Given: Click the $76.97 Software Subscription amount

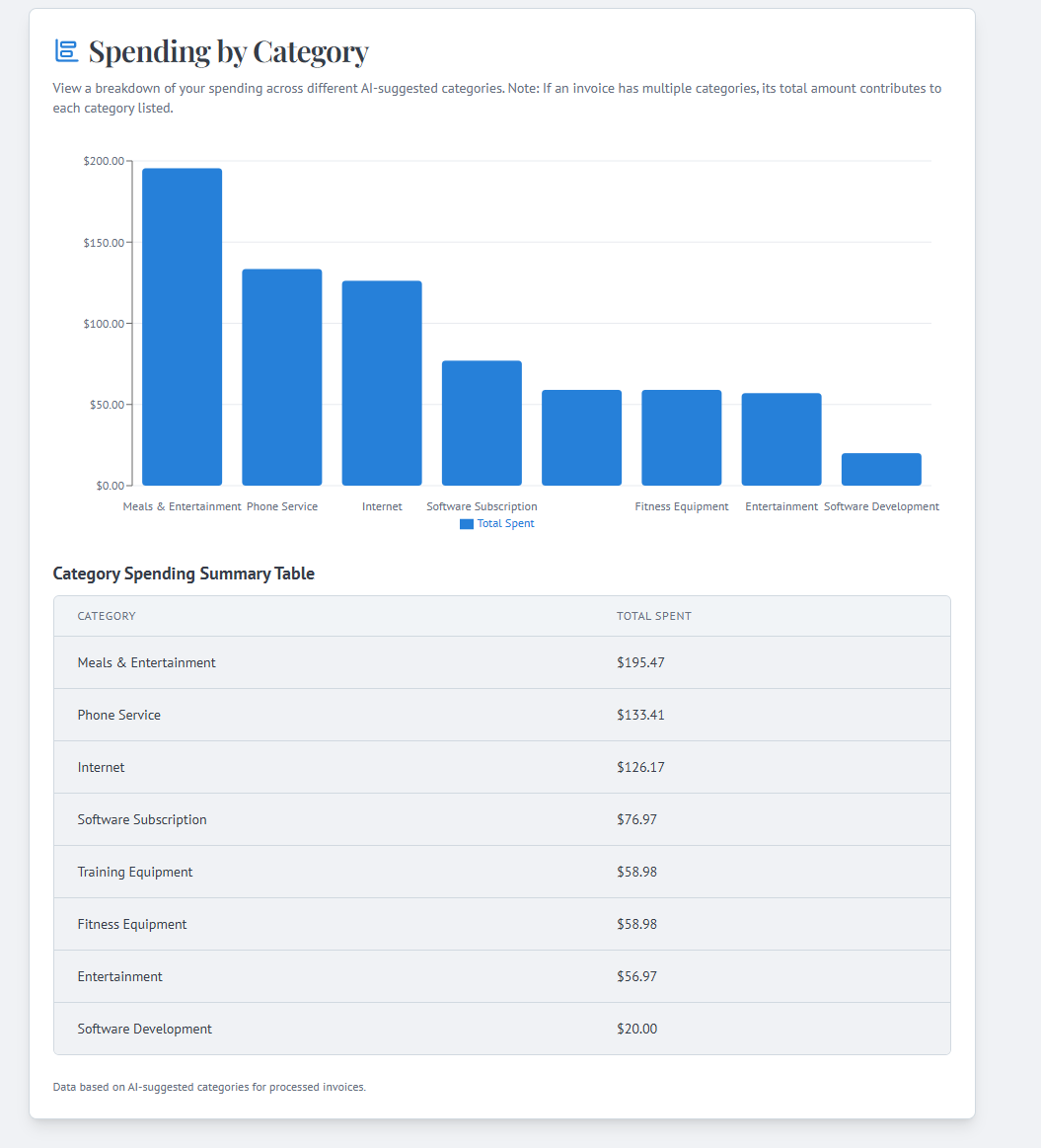Looking at the screenshot, I should 636,819.
